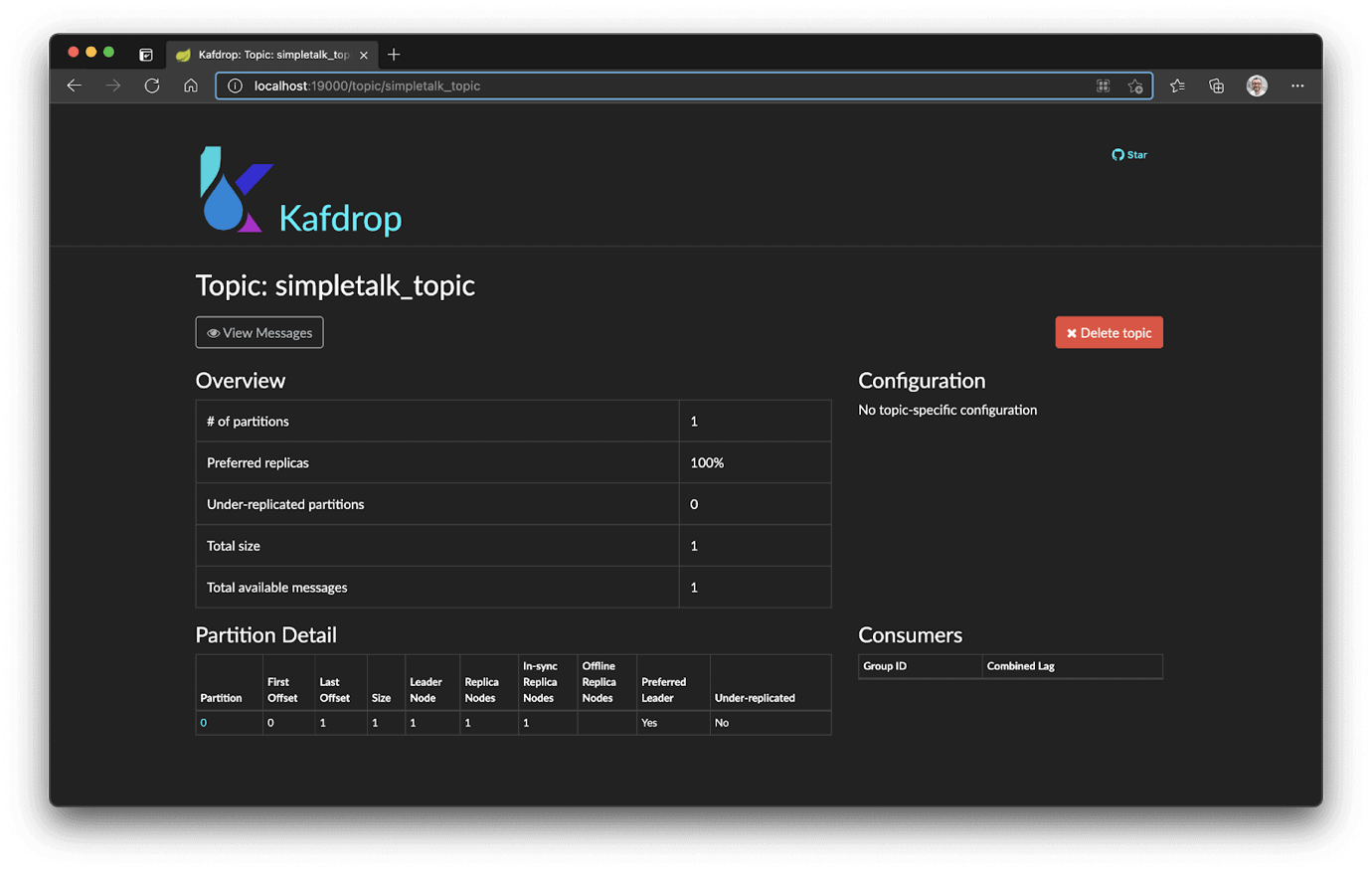The image size is (1372, 872).
Task: Click the GitHub Star link
Action: coord(1129,155)
